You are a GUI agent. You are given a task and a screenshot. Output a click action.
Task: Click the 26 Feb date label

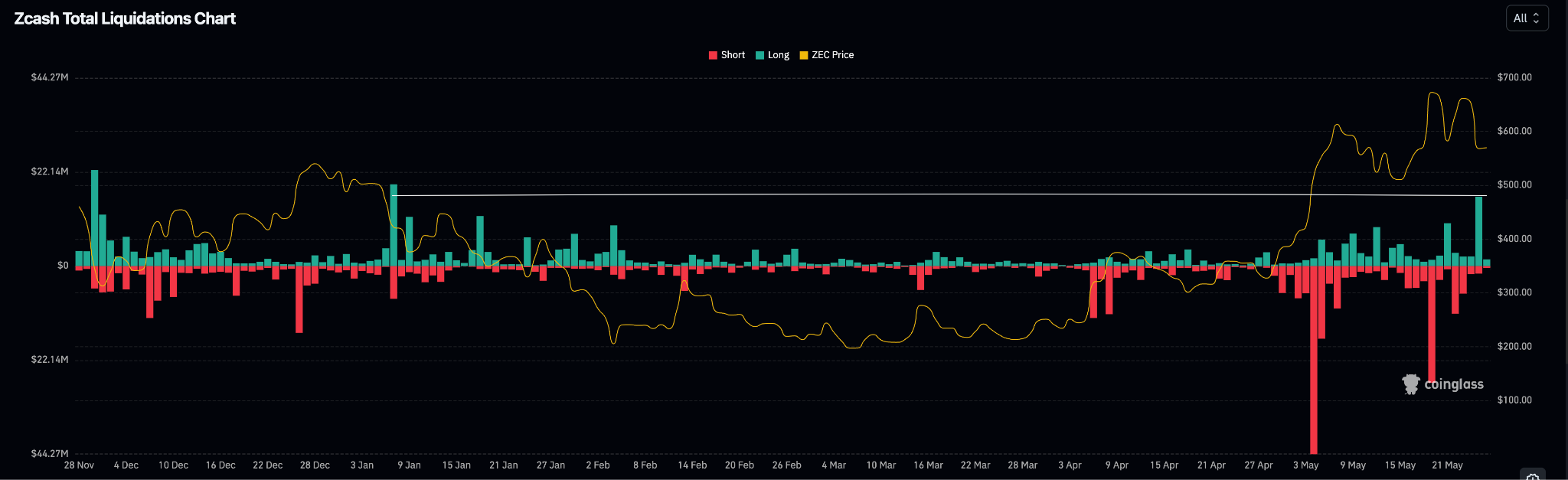786,465
